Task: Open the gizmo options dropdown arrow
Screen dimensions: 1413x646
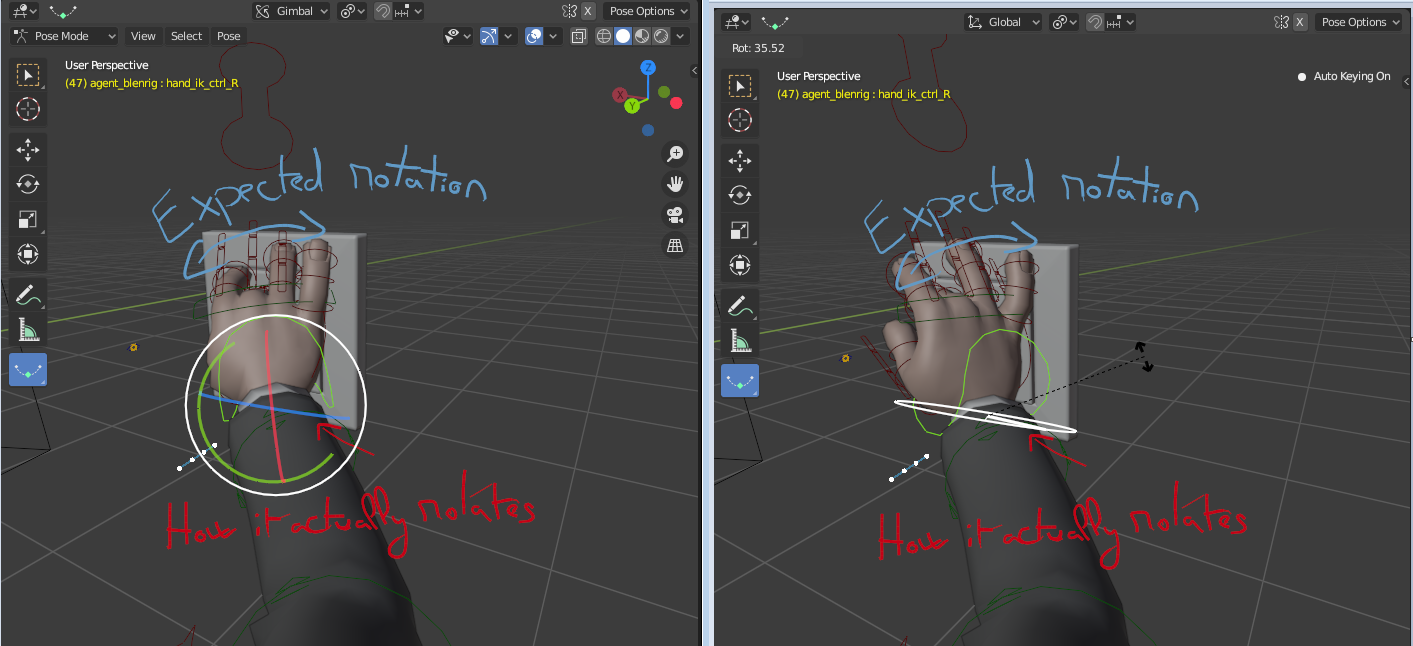Action: point(508,36)
